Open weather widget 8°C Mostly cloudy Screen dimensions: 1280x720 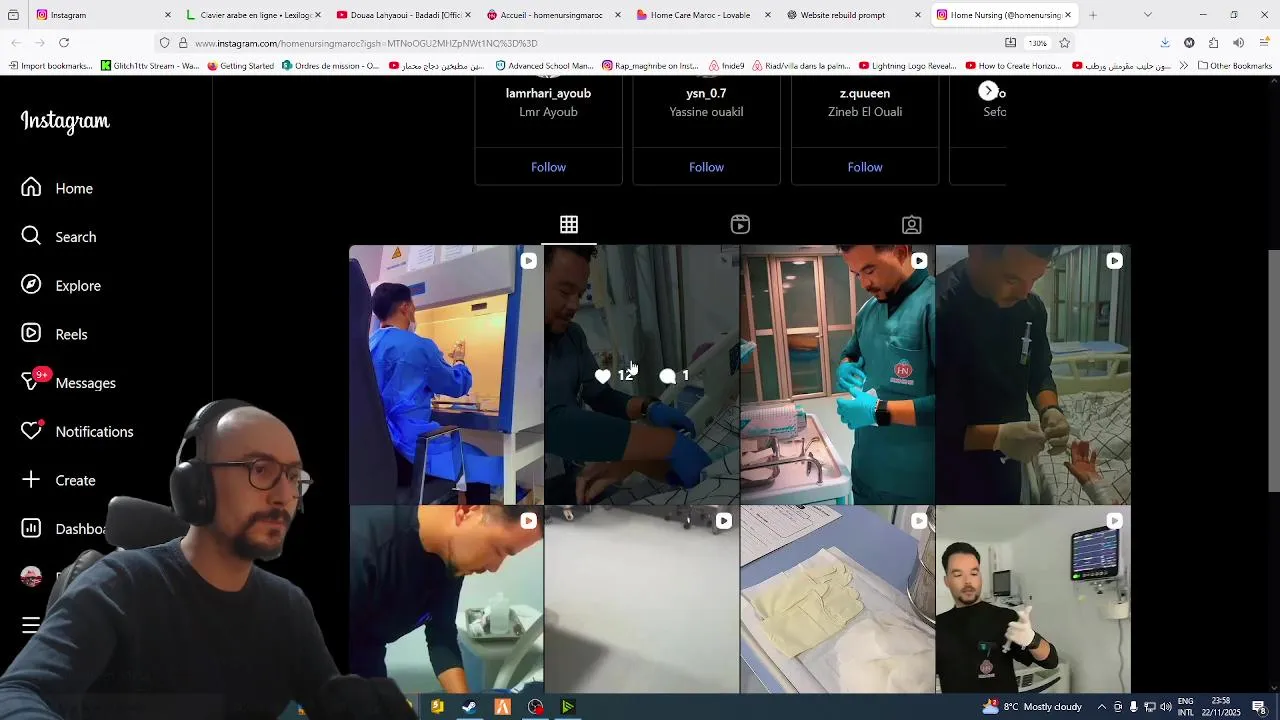coord(1032,707)
